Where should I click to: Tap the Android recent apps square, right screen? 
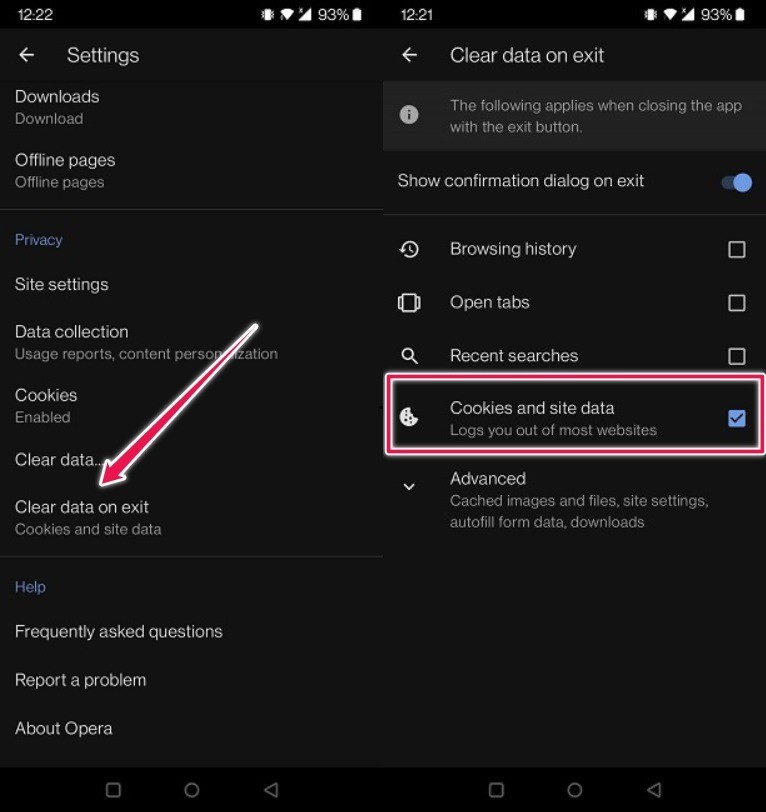496,790
